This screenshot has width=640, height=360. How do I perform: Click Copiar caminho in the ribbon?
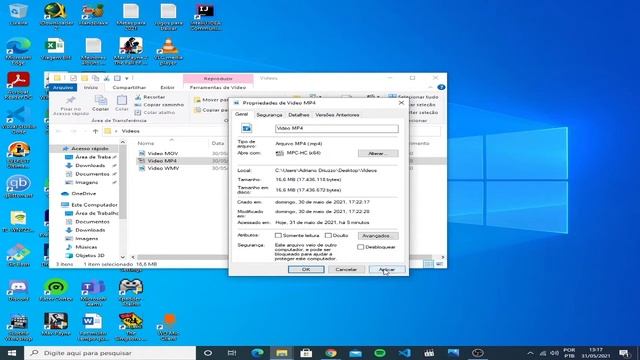159,105
